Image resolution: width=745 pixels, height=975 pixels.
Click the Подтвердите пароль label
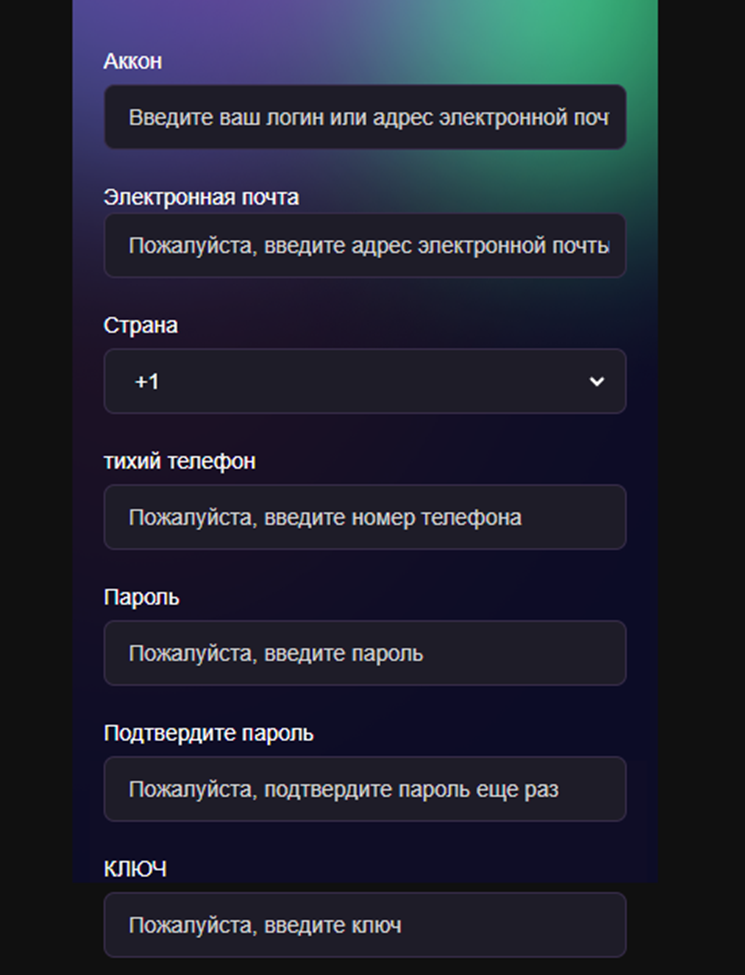point(208,733)
